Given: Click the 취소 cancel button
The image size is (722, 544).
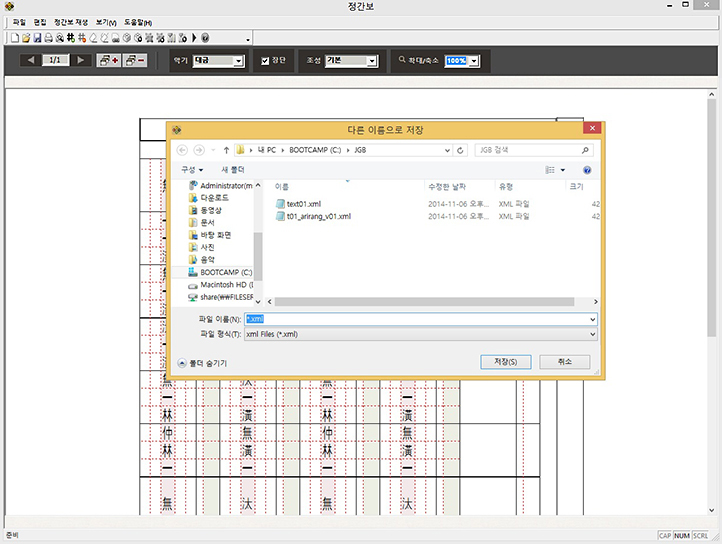Looking at the screenshot, I should [565, 362].
